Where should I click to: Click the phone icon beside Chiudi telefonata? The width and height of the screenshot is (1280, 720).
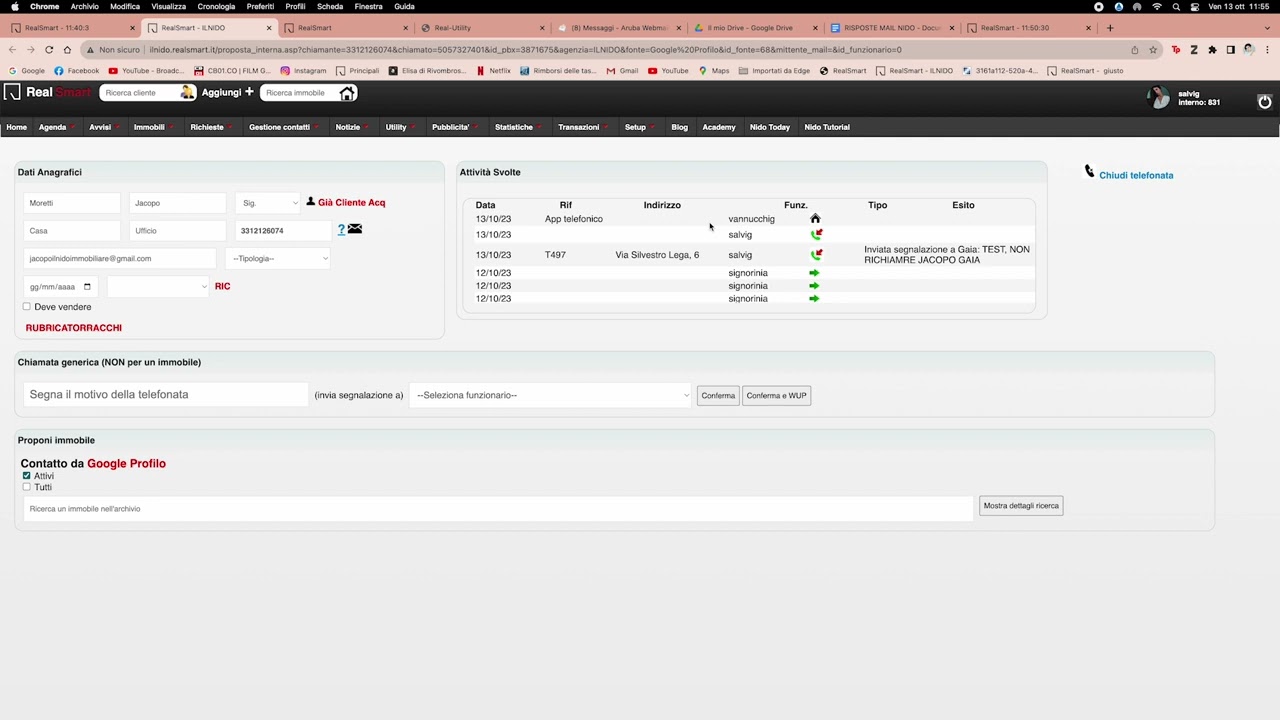click(1090, 172)
